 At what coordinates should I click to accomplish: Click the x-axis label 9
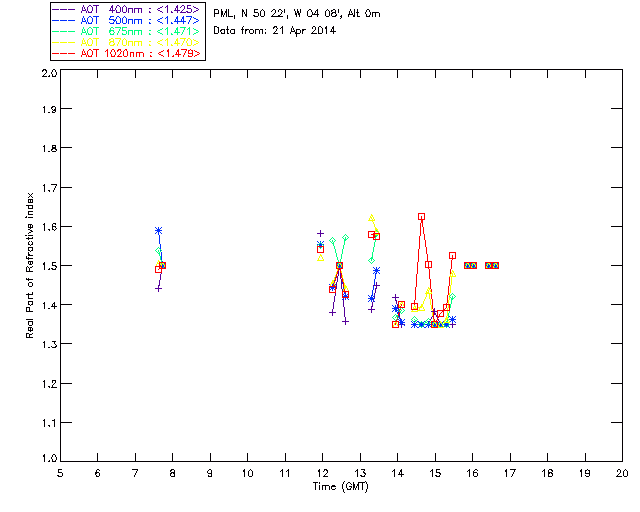[x=210, y=473]
